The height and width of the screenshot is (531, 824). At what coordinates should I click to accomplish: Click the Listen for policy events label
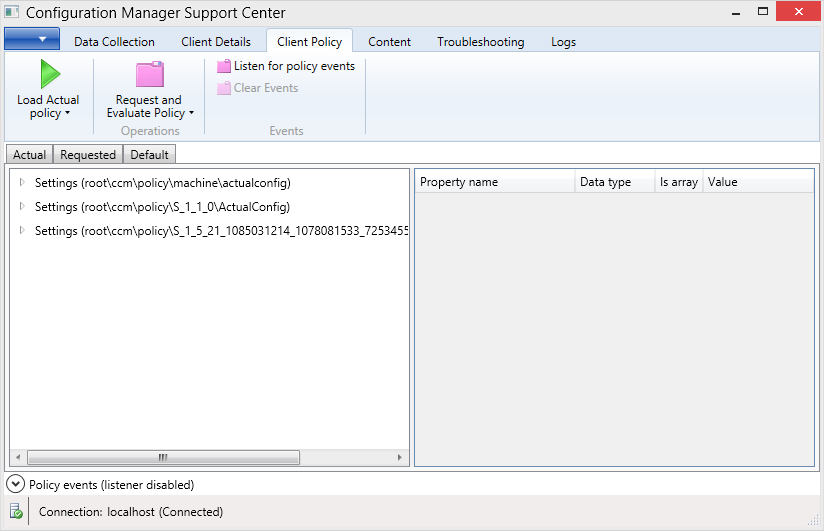point(294,66)
